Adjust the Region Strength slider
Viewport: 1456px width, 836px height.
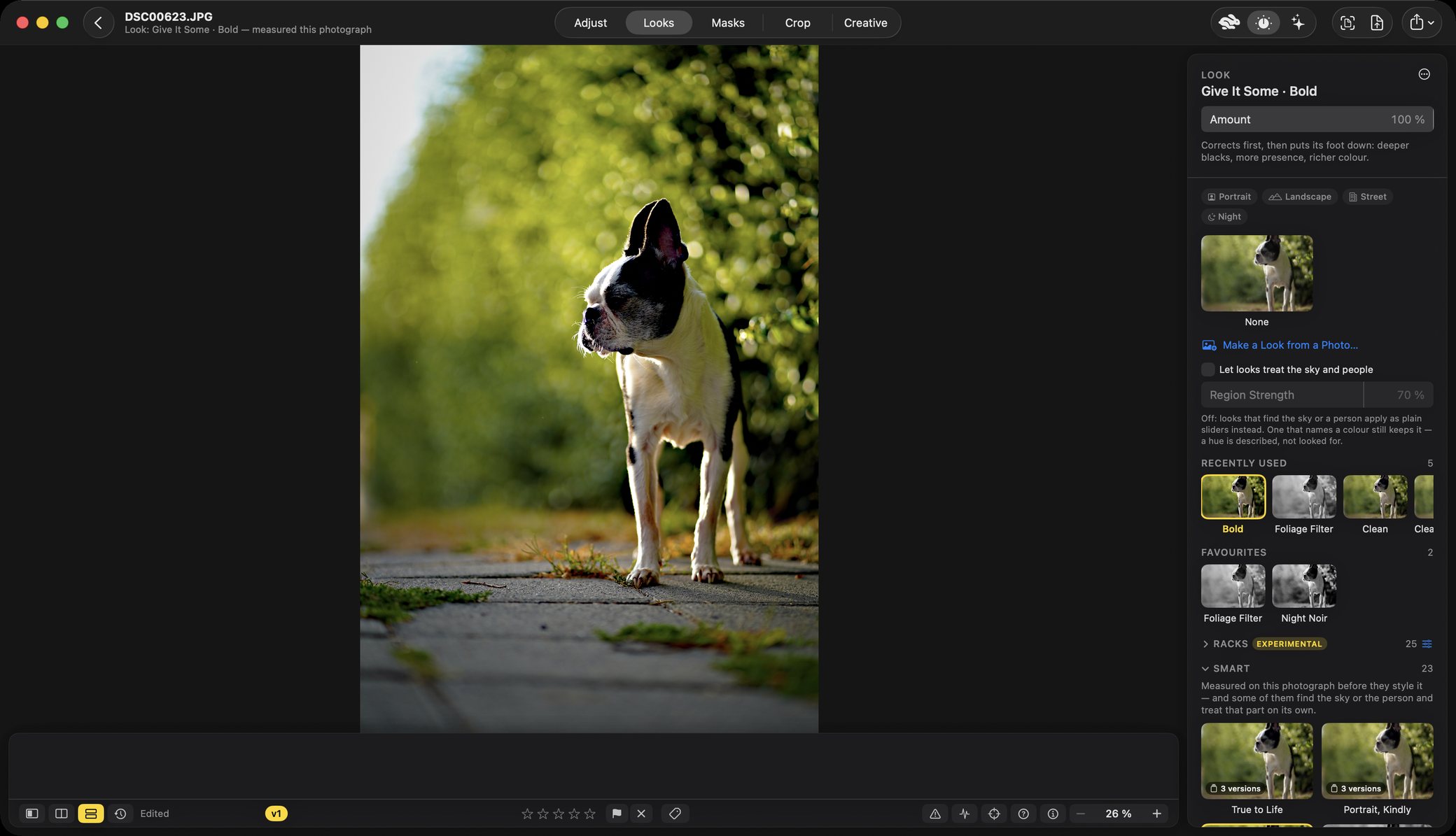click(x=1317, y=395)
